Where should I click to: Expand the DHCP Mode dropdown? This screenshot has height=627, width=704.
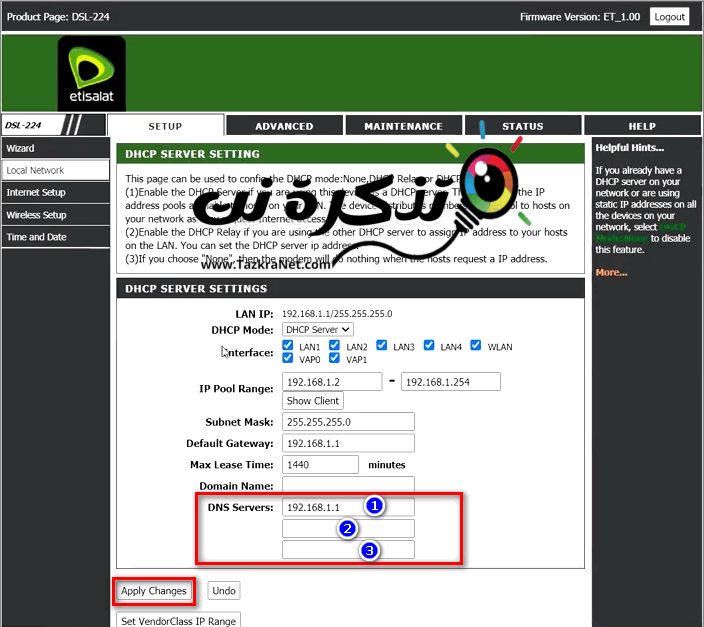[317, 329]
